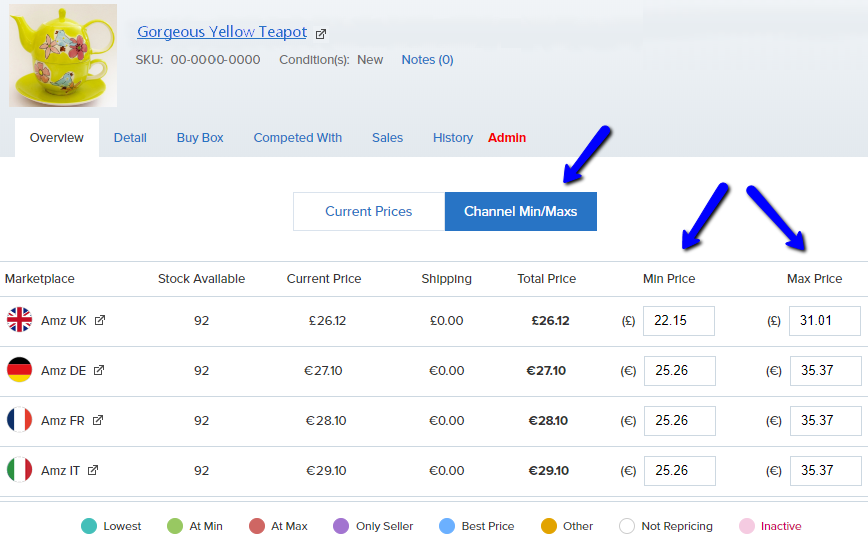Image resolution: width=868 pixels, height=548 pixels.
Task: Open Amz UK external link icon
Action: [100, 321]
